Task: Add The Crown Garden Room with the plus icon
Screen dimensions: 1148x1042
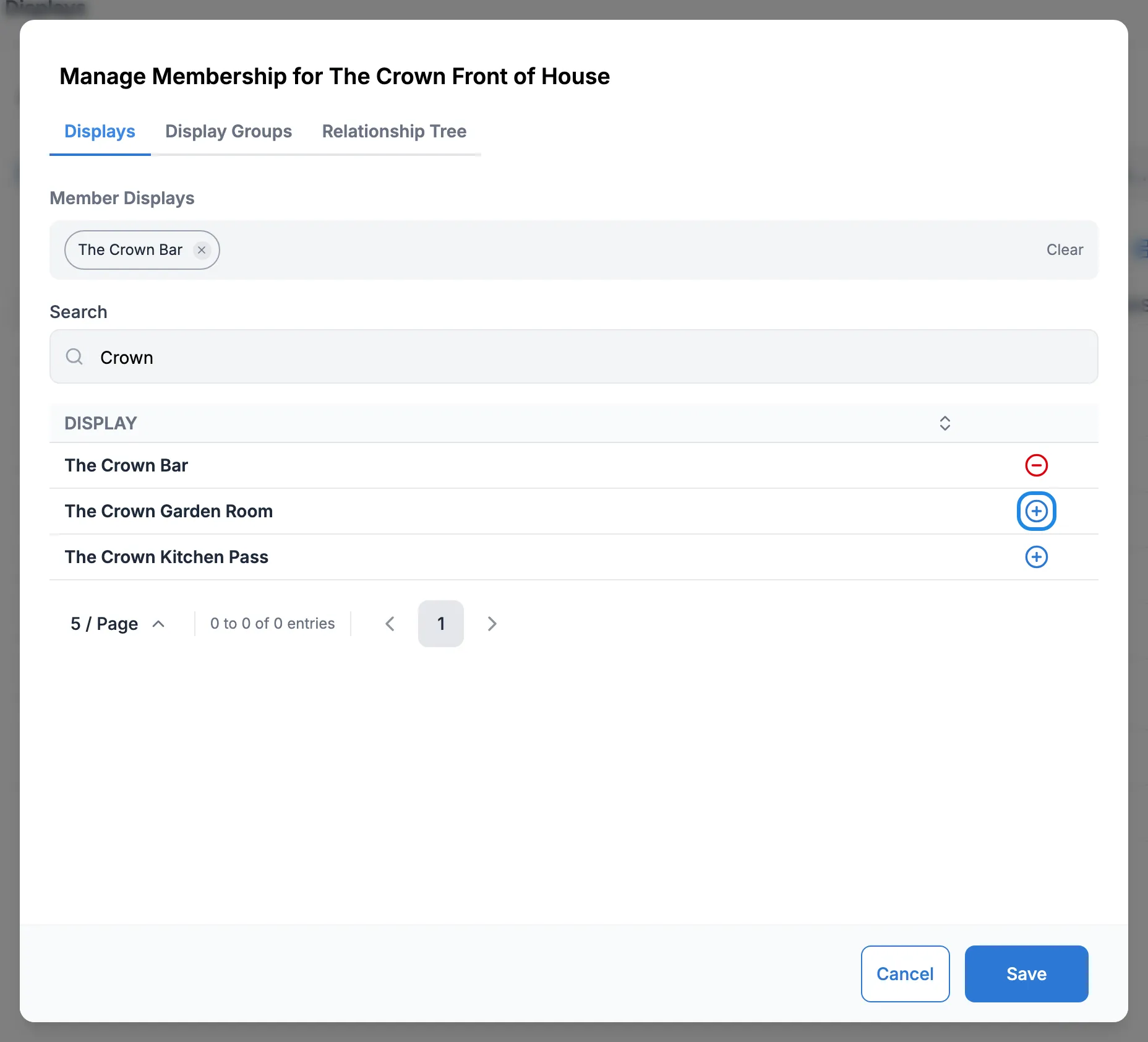Action: click(x=1037, y=511)
